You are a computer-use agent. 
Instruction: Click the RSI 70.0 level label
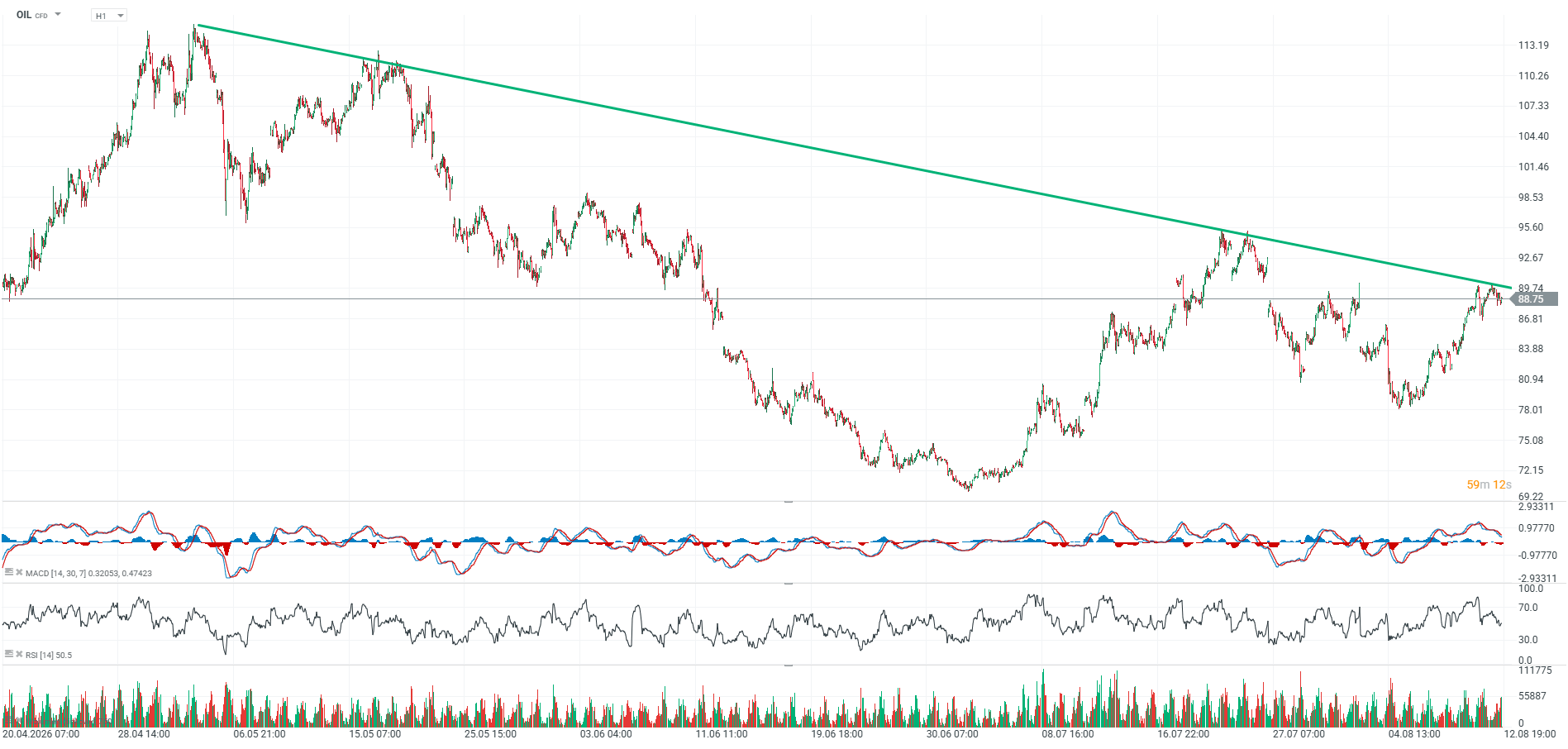pyautogui.click(x=1528, y=608)
